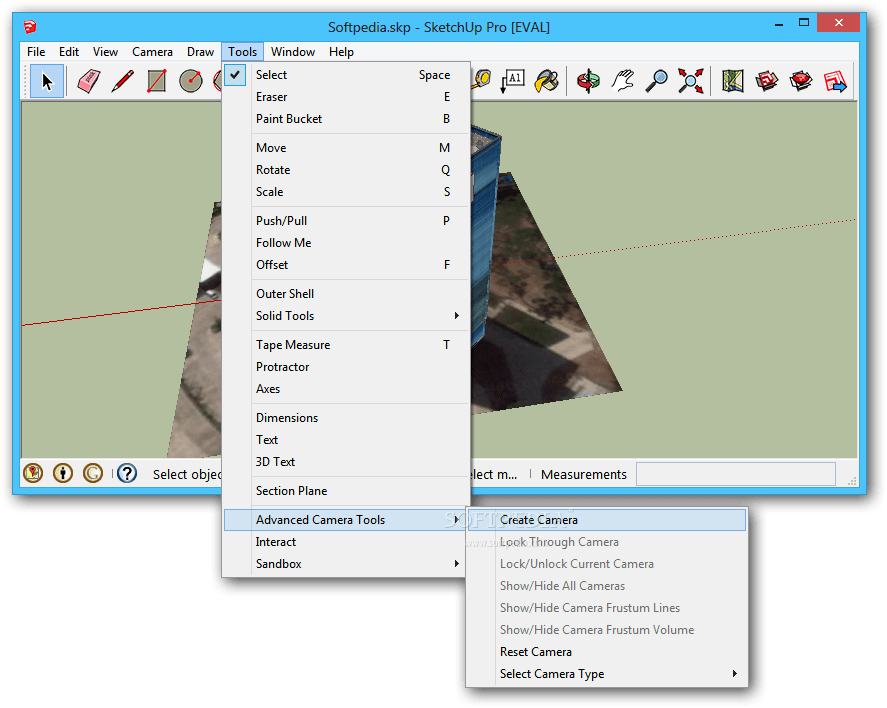The width and height of the screenshot is (887, 708).
Task: Click the Tape Measure toolbar icon
Action: tap(481, 80)
